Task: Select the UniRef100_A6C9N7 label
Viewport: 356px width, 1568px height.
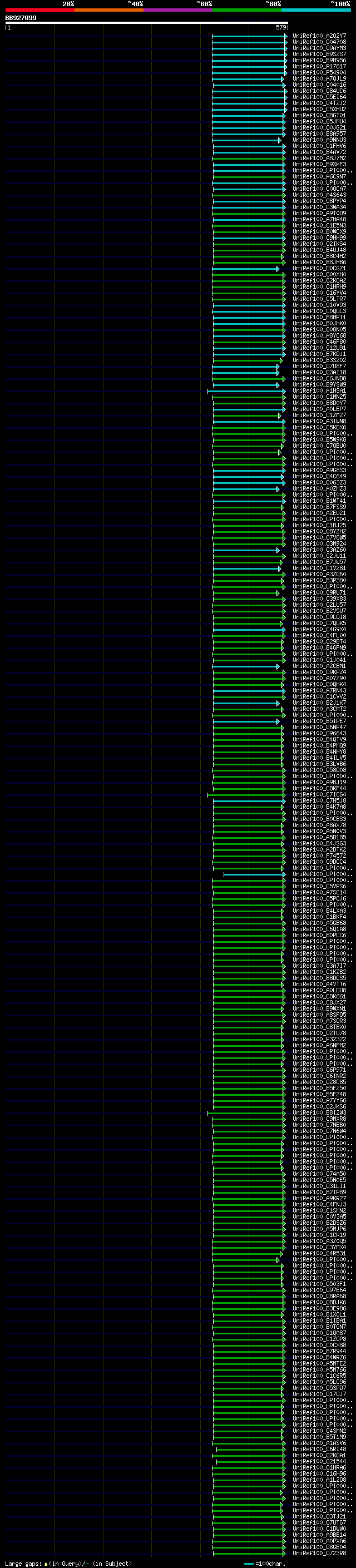Action: point(319,176)
